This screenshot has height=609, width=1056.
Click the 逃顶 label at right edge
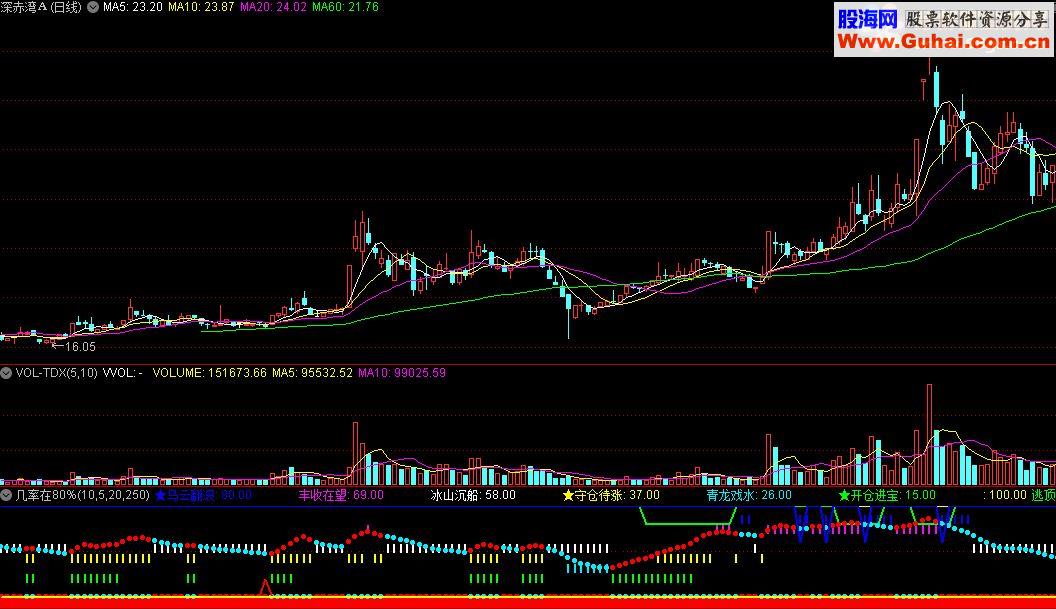1043,495
